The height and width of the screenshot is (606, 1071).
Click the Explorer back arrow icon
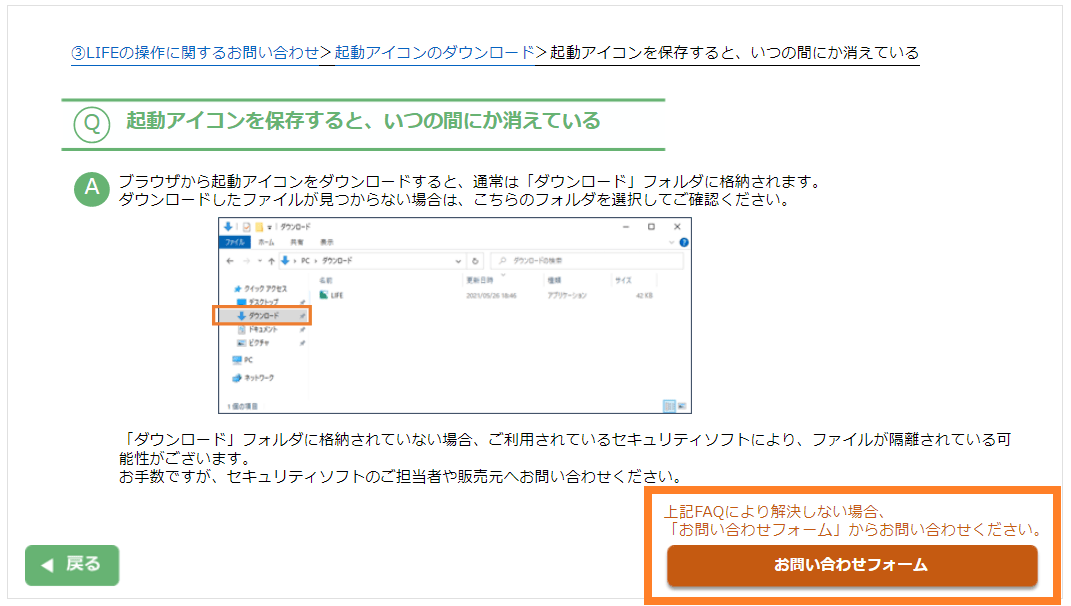pyautogui.click(x=229, y=260)
